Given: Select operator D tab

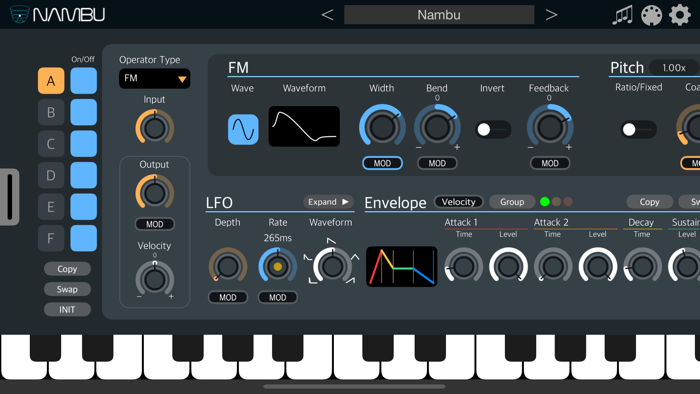Looking at the screenshot, I should (51, 175).
